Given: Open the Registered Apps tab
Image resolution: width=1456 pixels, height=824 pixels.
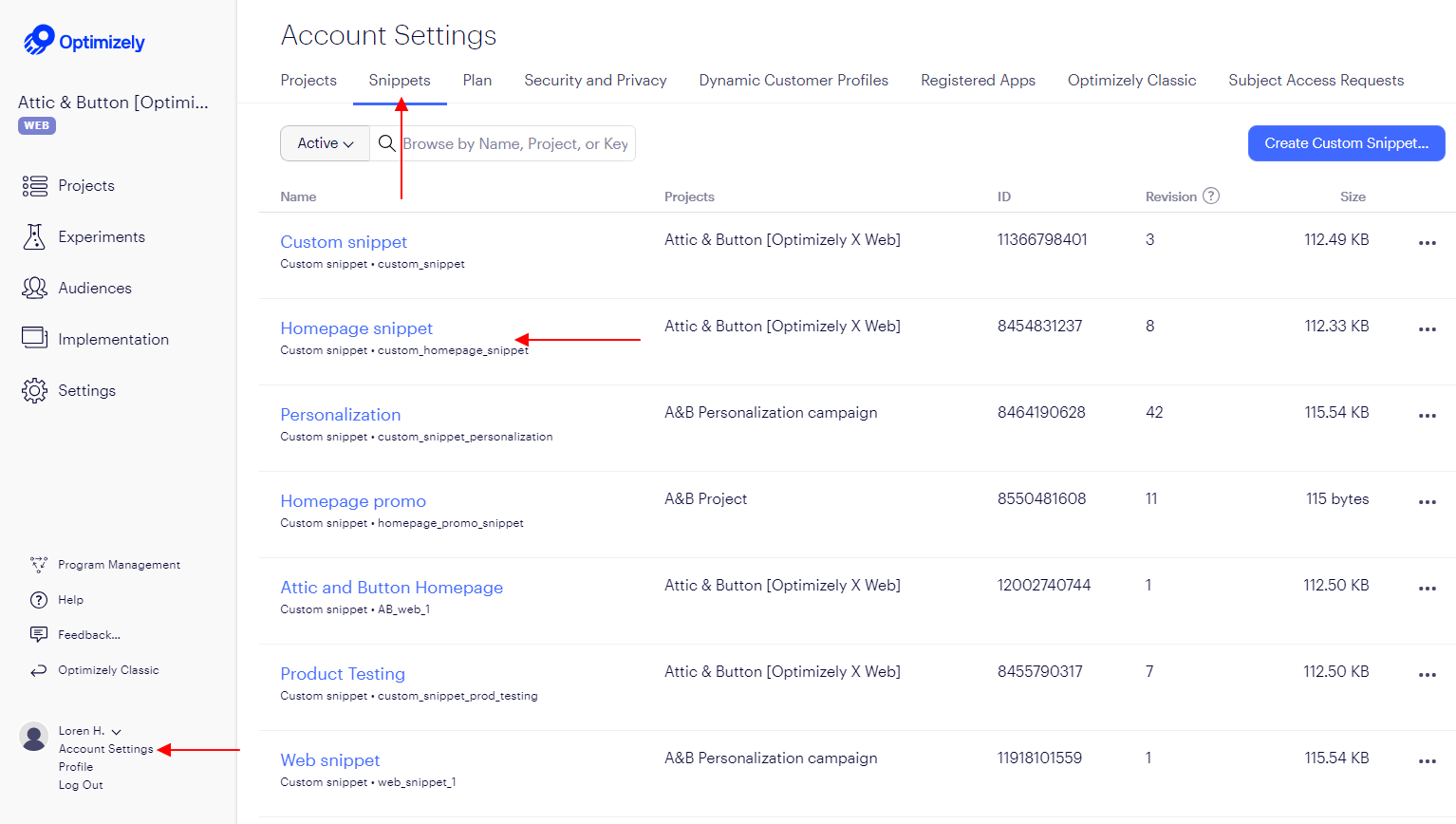Looking at the screenshot, I should [978, 81].
